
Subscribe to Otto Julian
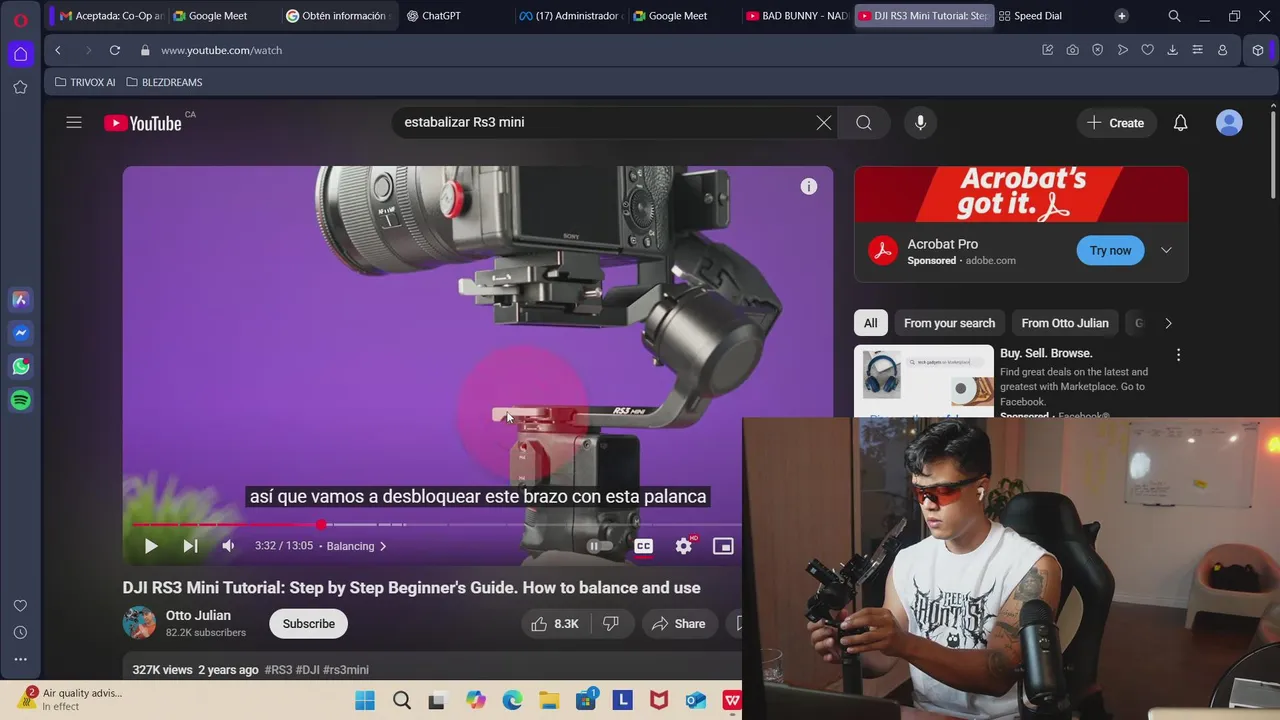tap(308, 624)
